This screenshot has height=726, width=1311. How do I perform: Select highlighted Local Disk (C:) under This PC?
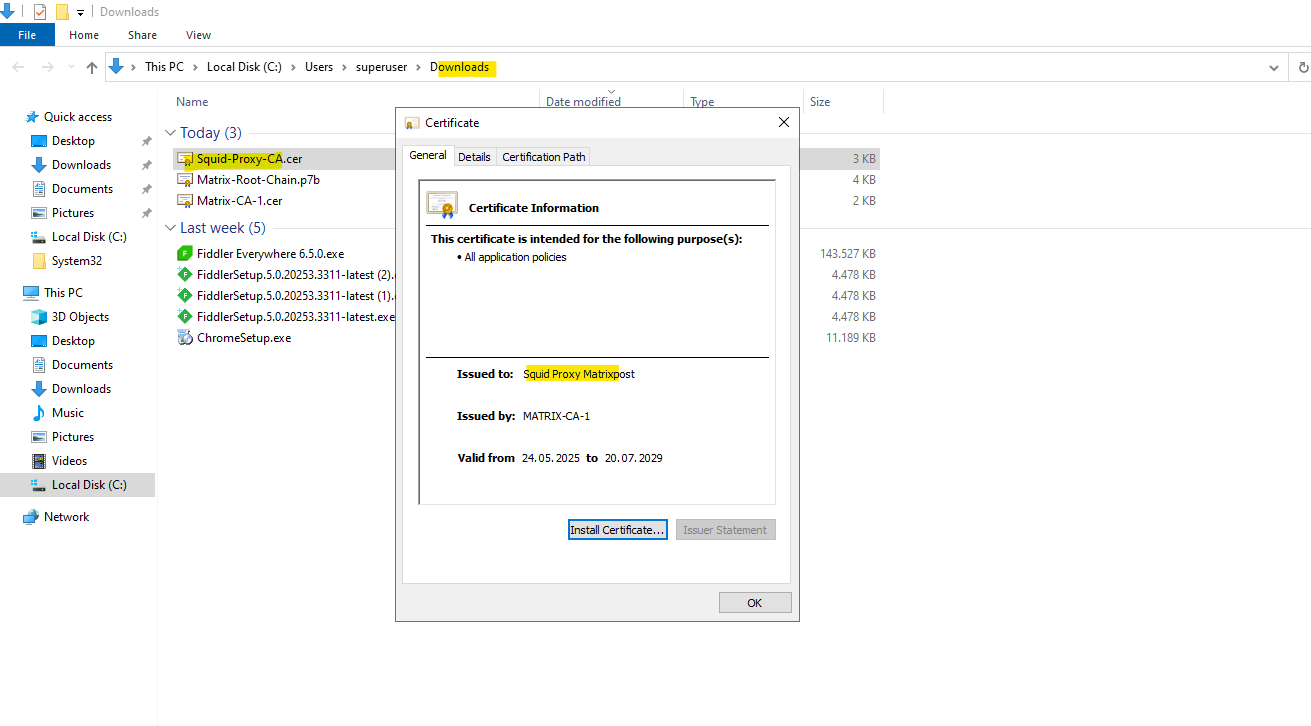coord(78,485)
